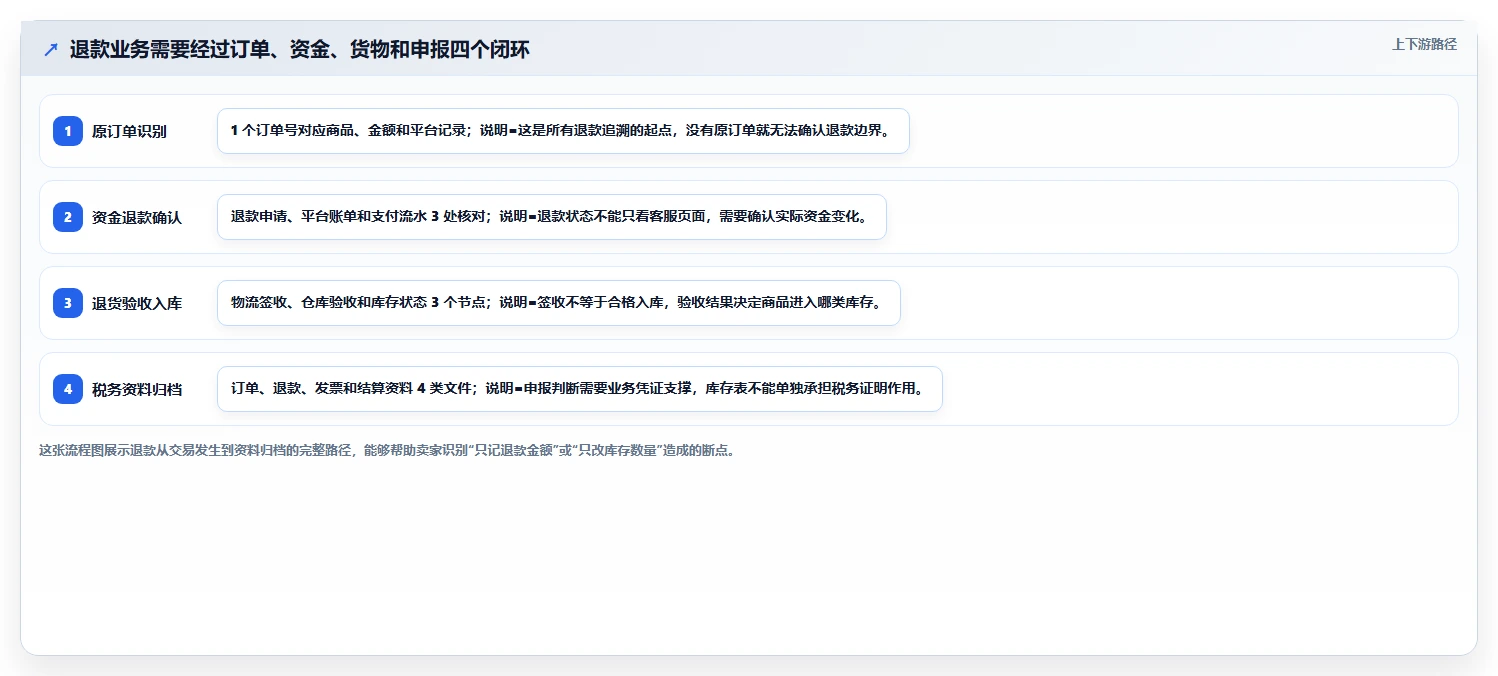
Task: Select step number badge 3
Action: point(68,303)
